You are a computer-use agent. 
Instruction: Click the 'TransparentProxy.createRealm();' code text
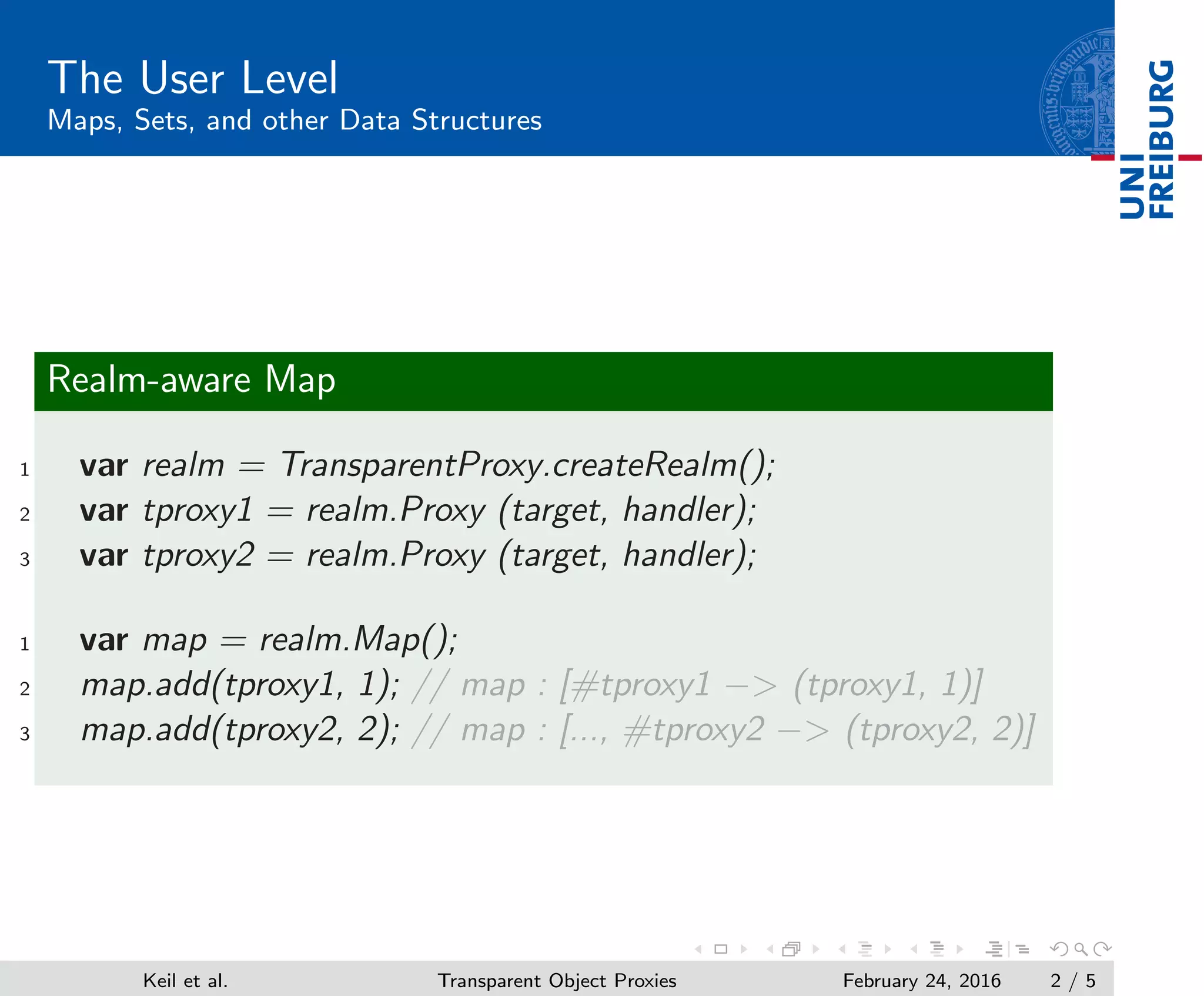[x=528, y=465]
